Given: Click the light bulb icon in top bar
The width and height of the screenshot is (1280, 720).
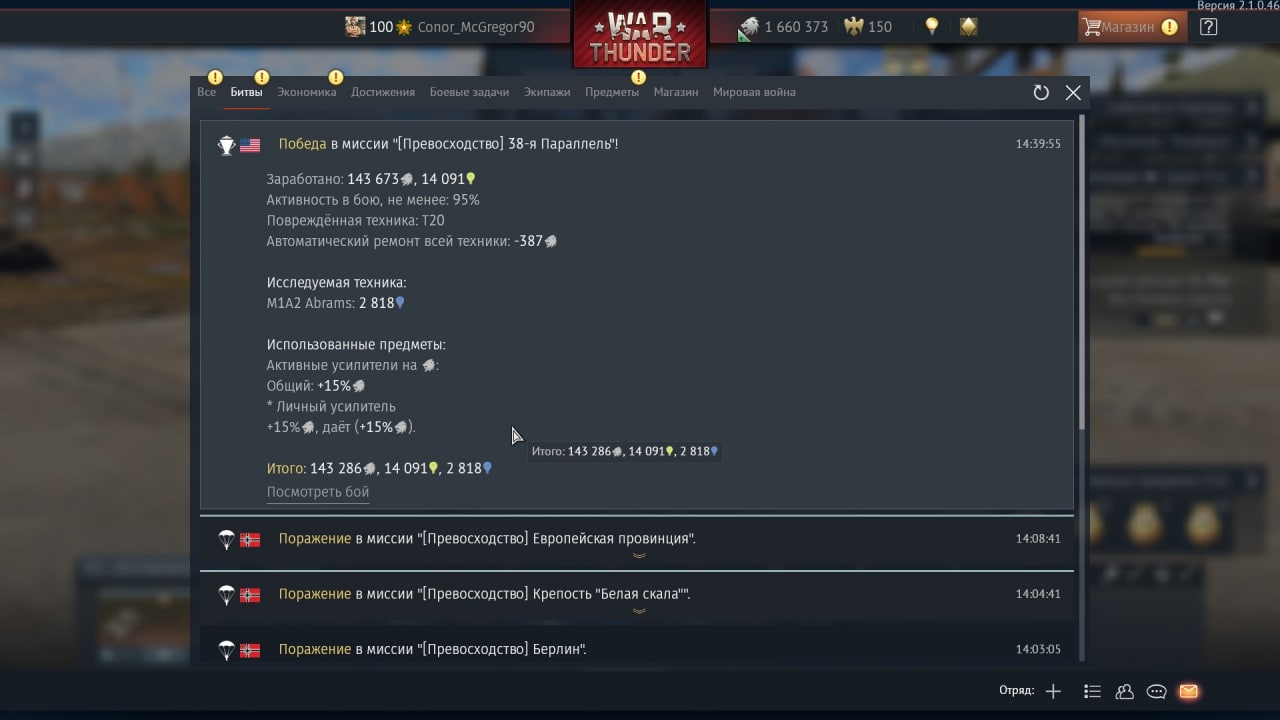Looking at the screenshot, I should (x=932, y=27).
